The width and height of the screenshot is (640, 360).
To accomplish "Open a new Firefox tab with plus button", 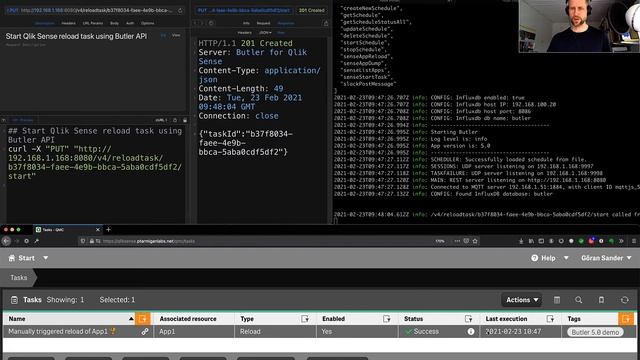I will click(x=108, y=229).
